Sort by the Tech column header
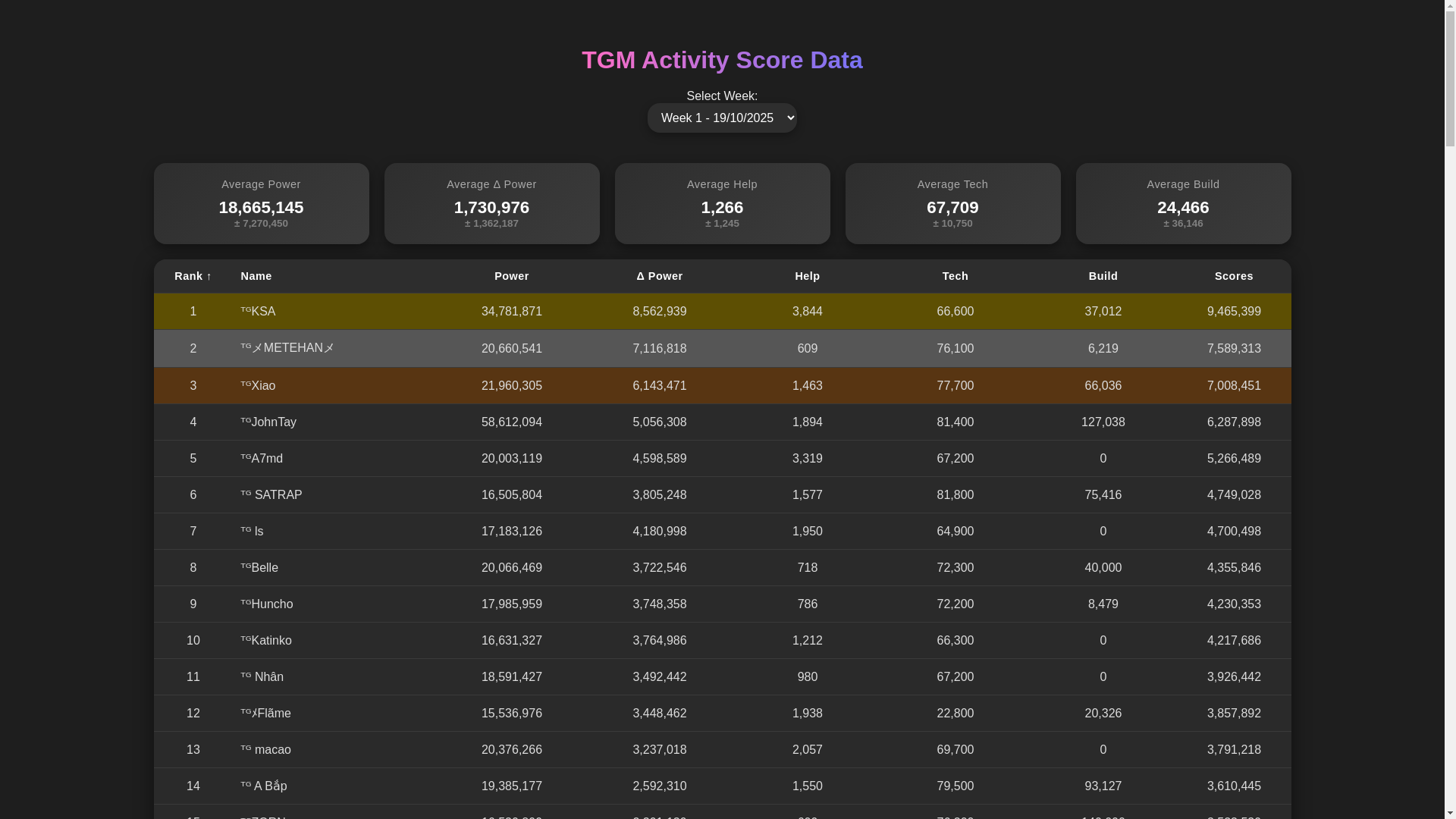Screen dimensions: 1456x819 click(x=955, y=277)
